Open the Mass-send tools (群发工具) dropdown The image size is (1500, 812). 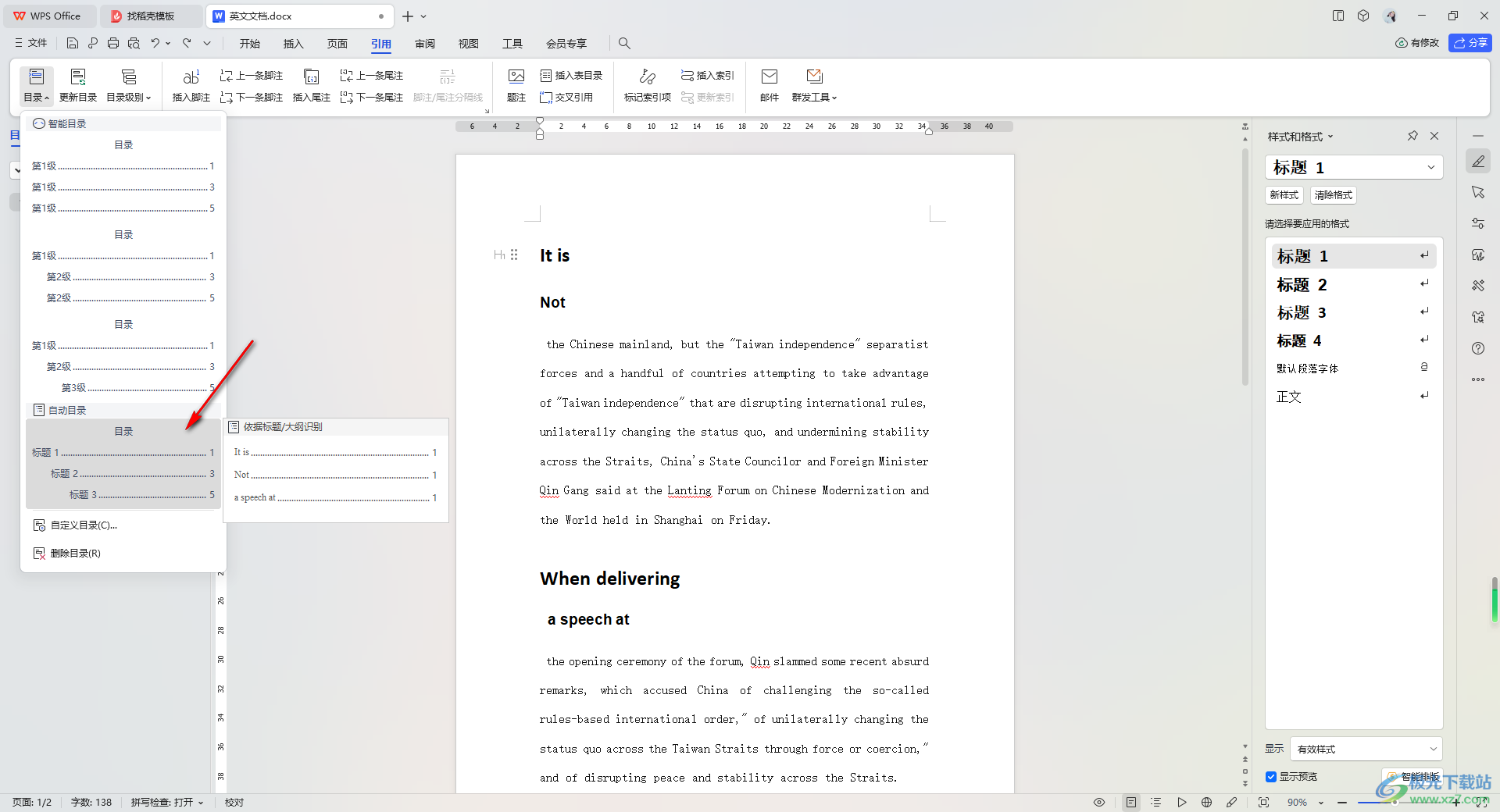(x=815, y=85)
